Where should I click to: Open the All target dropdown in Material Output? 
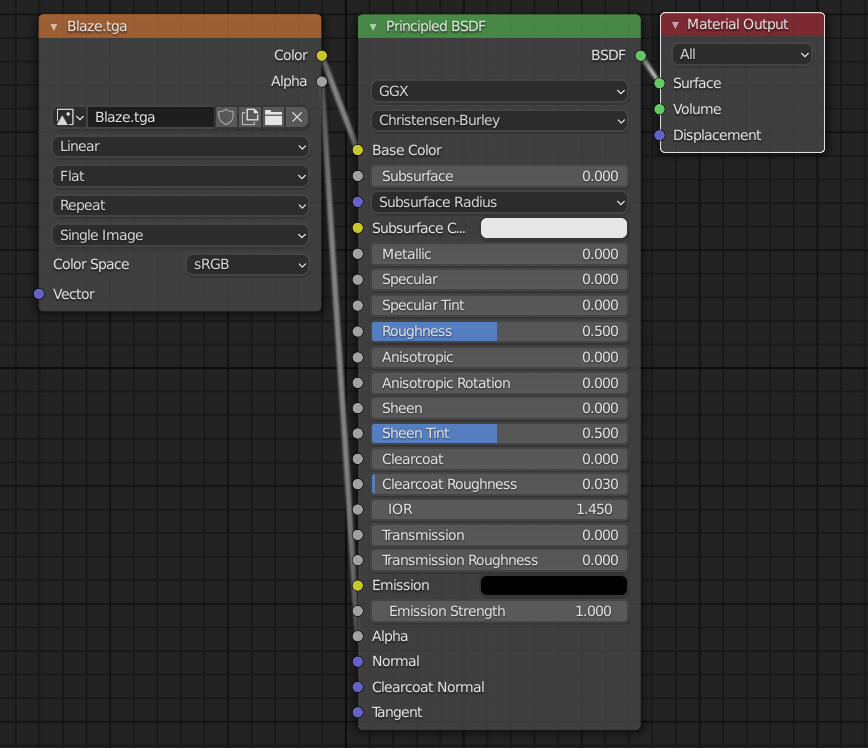coord(742,55)
